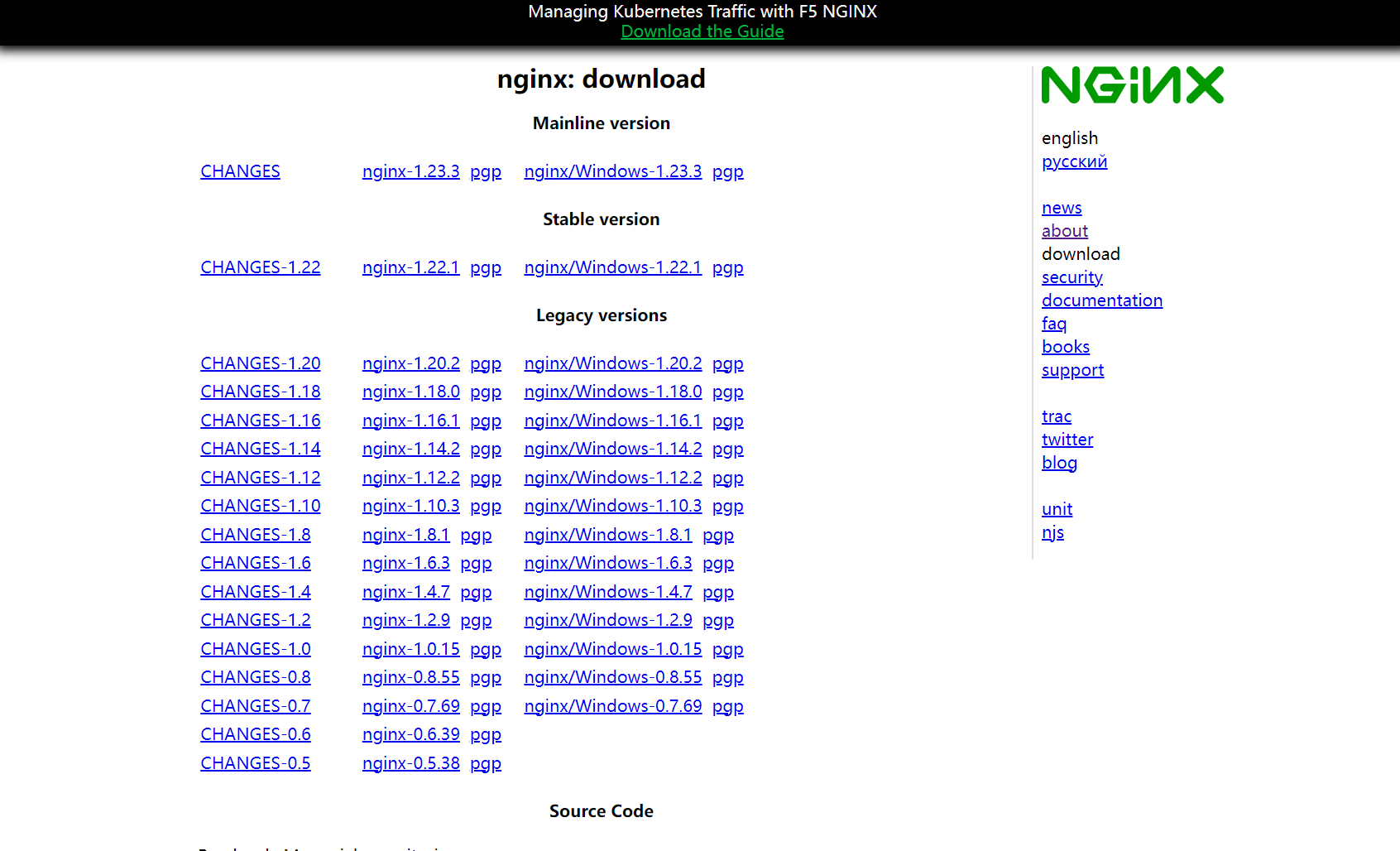1400x851 pixels.
Task: Open CHANGES-1.20 legacy changelog
Action: (x=260, y=363)
